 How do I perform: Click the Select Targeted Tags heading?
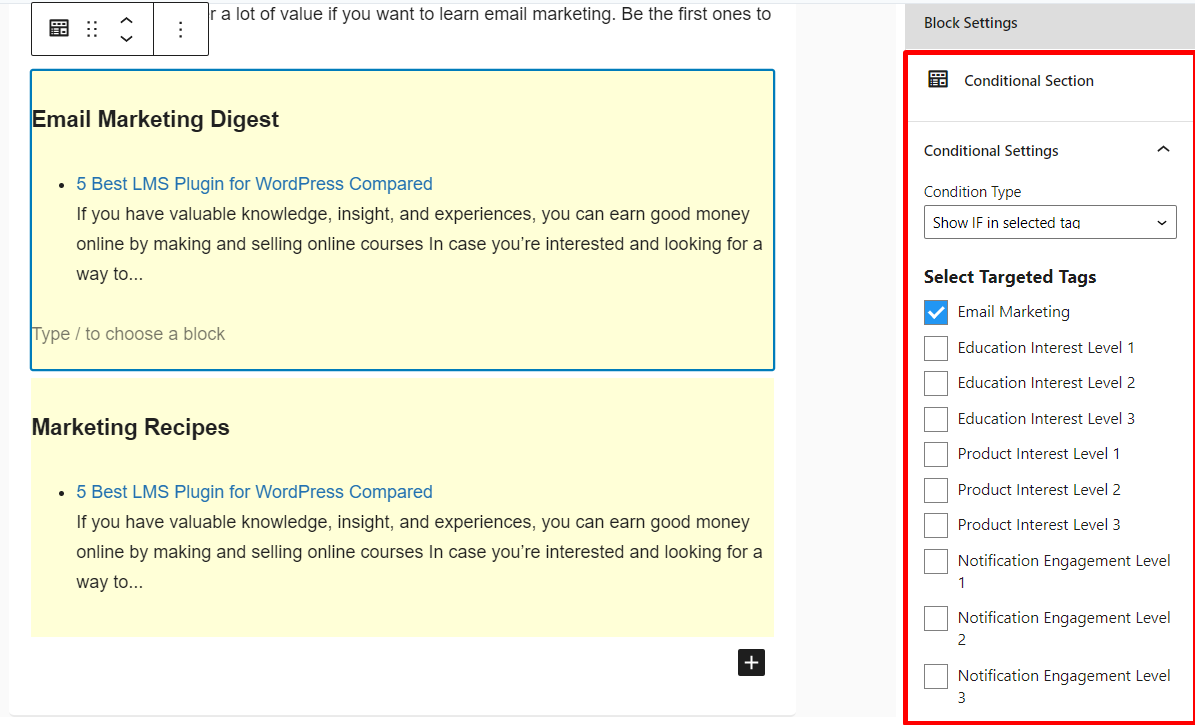[x=1010, y=277]
